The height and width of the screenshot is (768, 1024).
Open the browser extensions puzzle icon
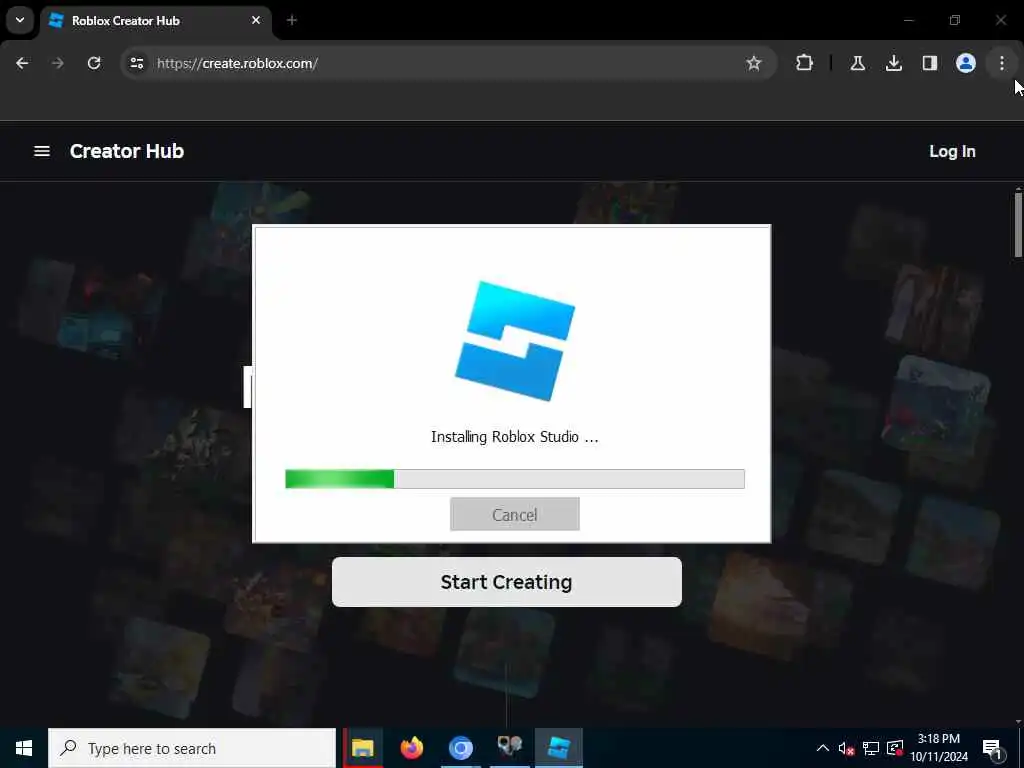pos(805,63)
